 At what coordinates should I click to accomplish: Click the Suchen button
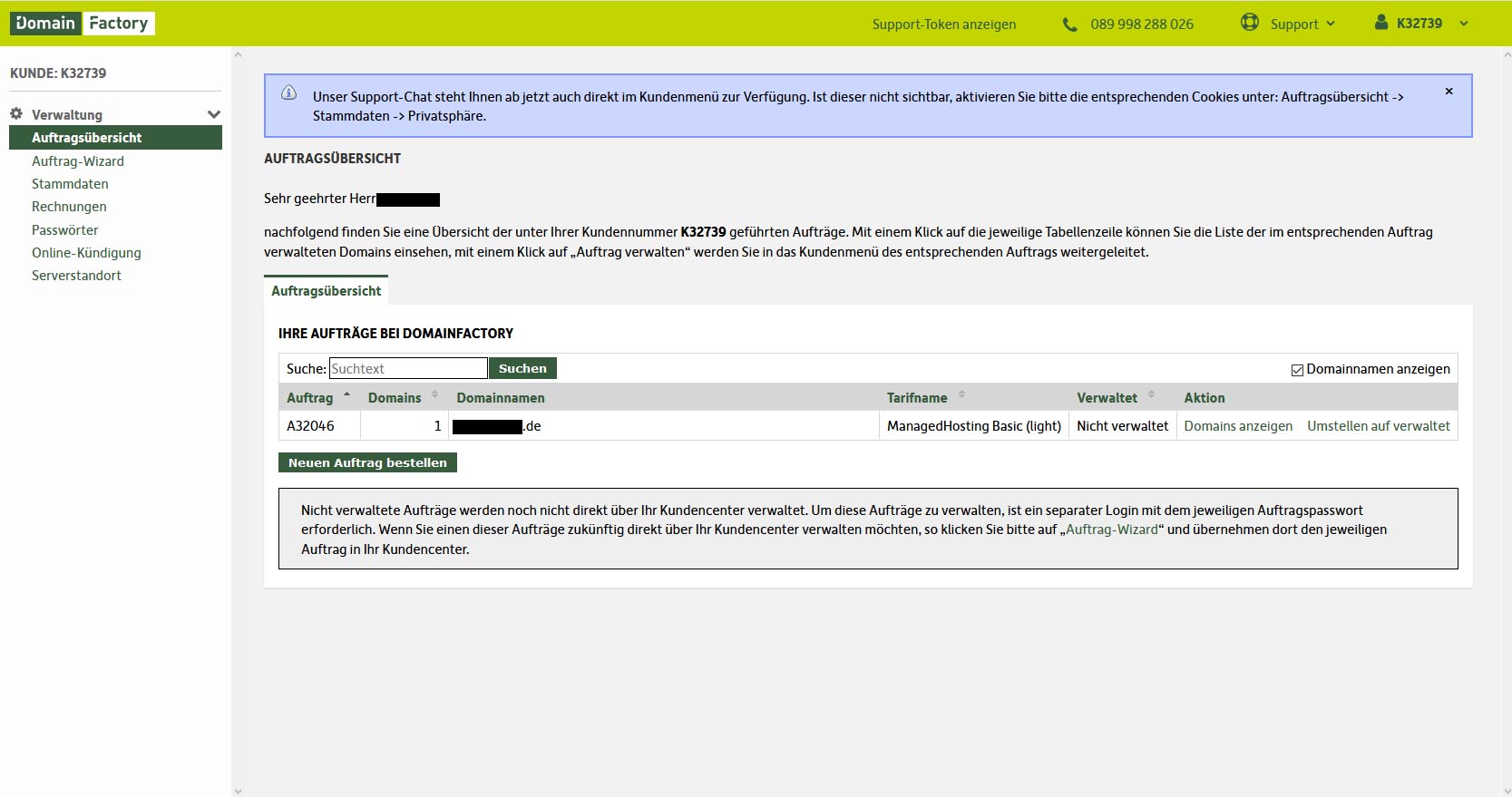[x=522, y=368]
